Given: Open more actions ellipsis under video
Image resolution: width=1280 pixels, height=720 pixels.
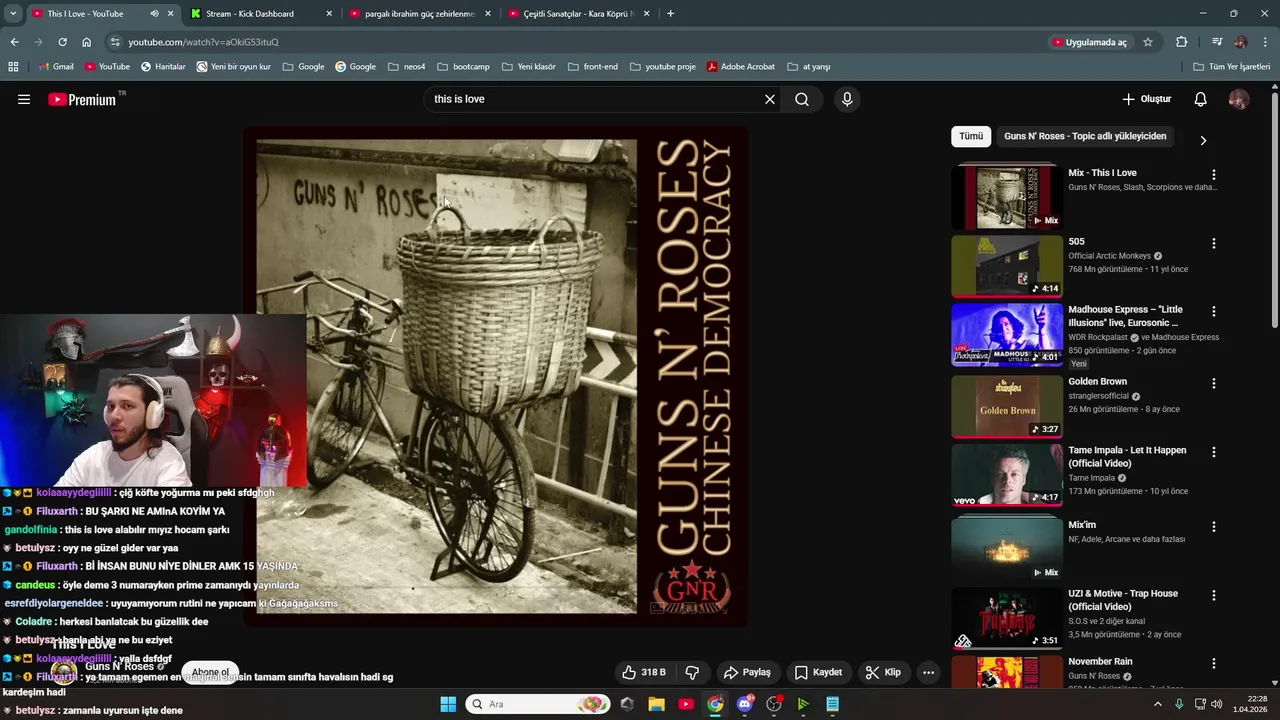Looking at the screenshot, I should point(928,672).
